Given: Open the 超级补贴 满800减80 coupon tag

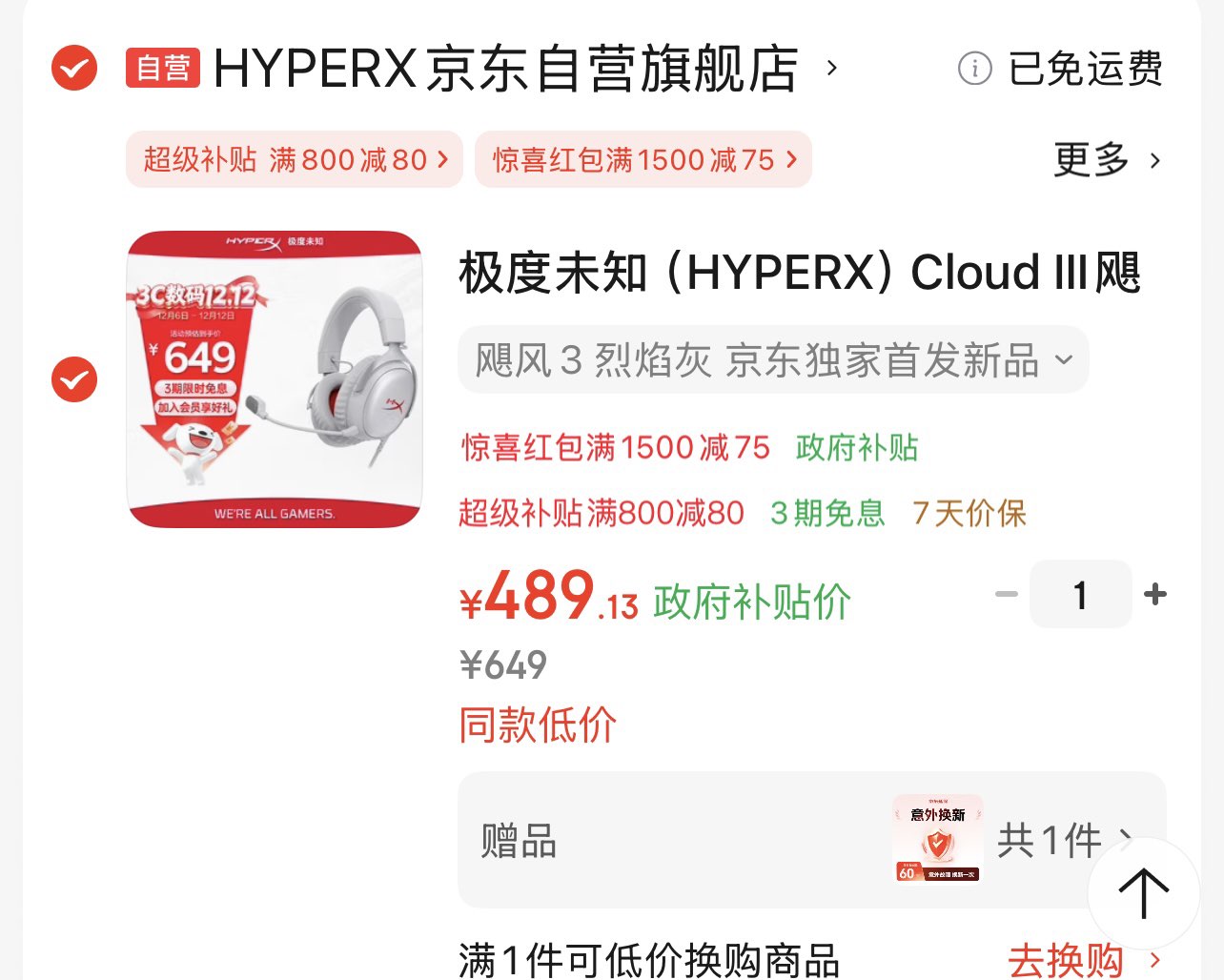Looking at the screenshot, I should (x=295, y=159).
